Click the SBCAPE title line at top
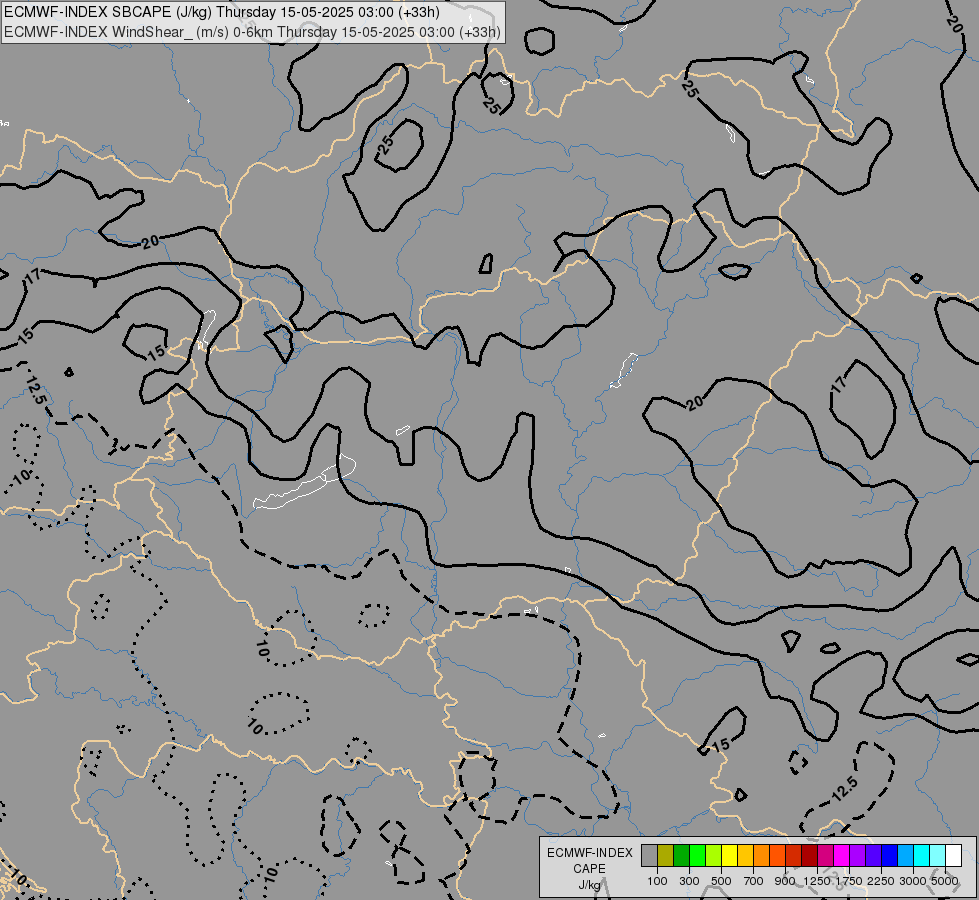This screenshot has height=900, width=979. pos(222,12)
